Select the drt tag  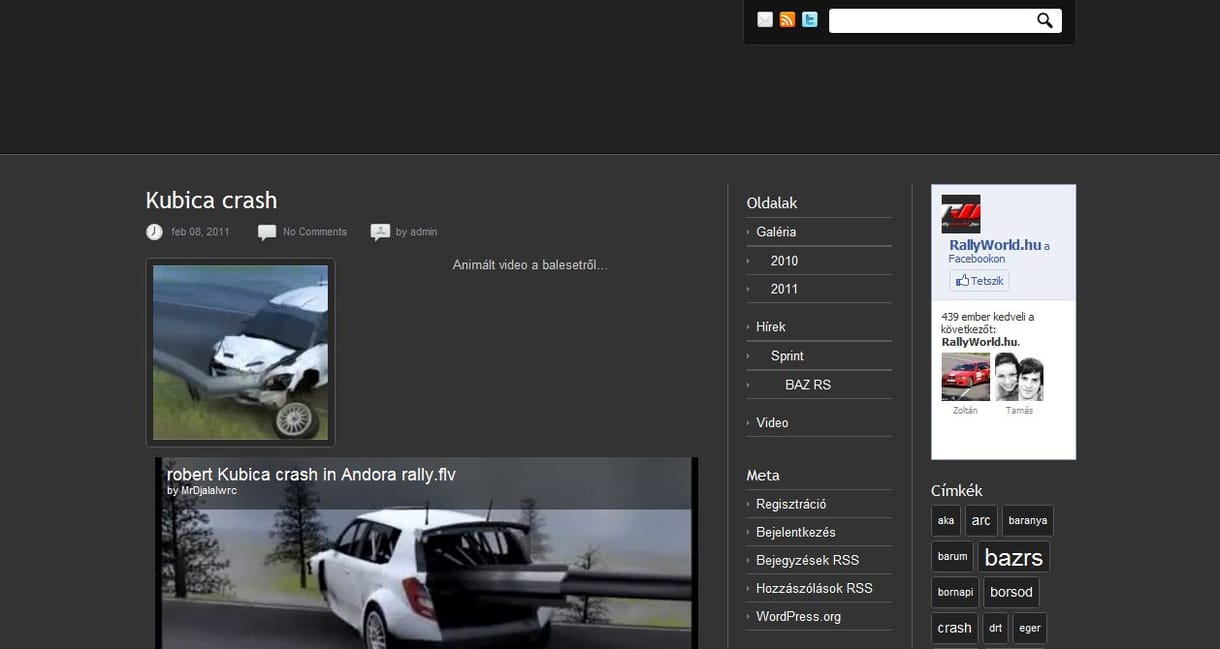coord(995,628)
